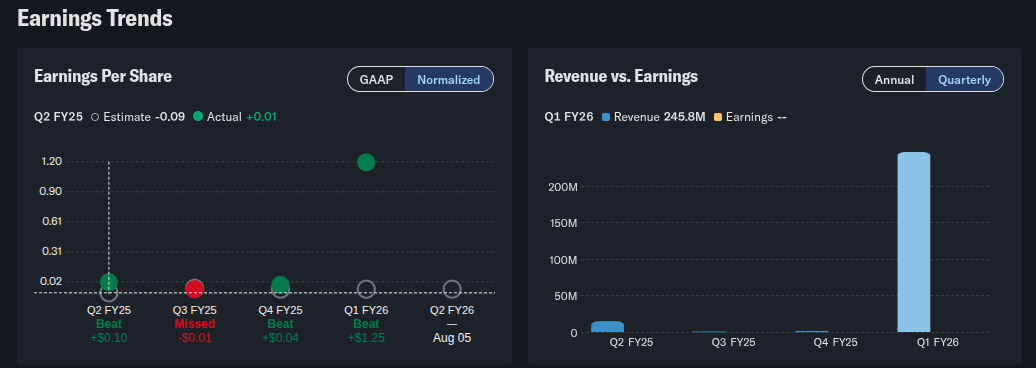The width and height of the screenshot is (1036, 368).
Task: Click the Q4 FY25 Beat label
Action: coord(280,324)
